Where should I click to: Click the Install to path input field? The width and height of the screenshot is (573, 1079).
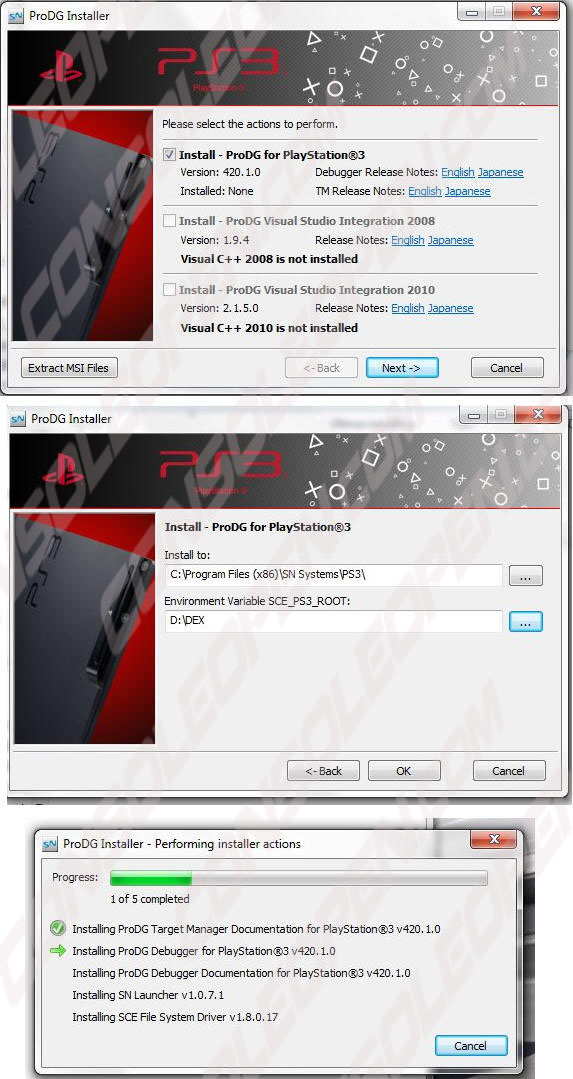334,575
